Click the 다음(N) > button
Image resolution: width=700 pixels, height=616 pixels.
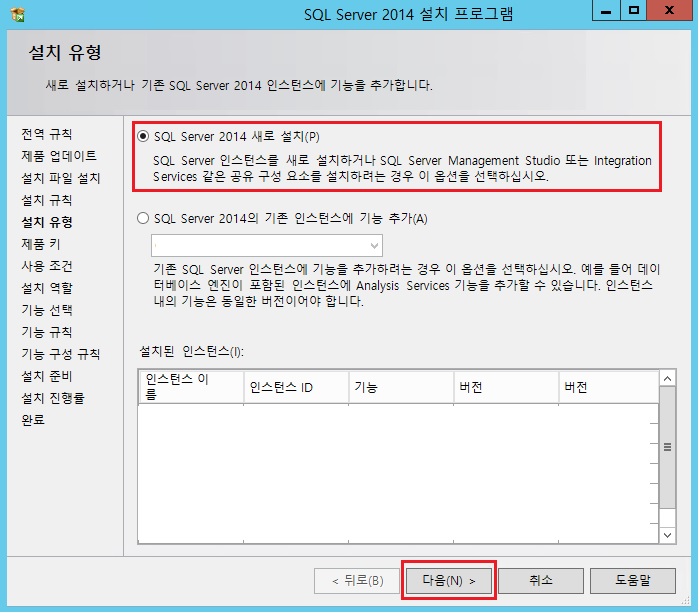pyautogui.click(x=449, y=581)
